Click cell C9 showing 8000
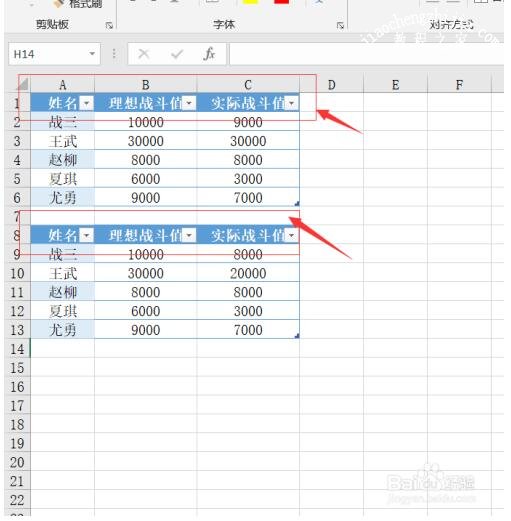This screenshot has height=521, width=511. click(248, 254)
